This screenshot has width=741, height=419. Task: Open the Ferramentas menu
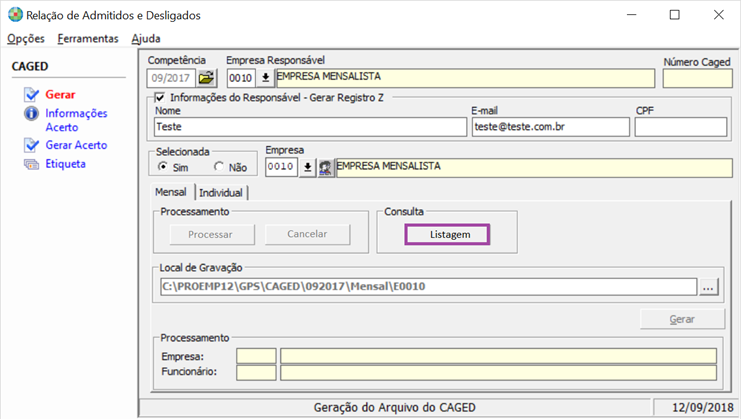point(88,39)
